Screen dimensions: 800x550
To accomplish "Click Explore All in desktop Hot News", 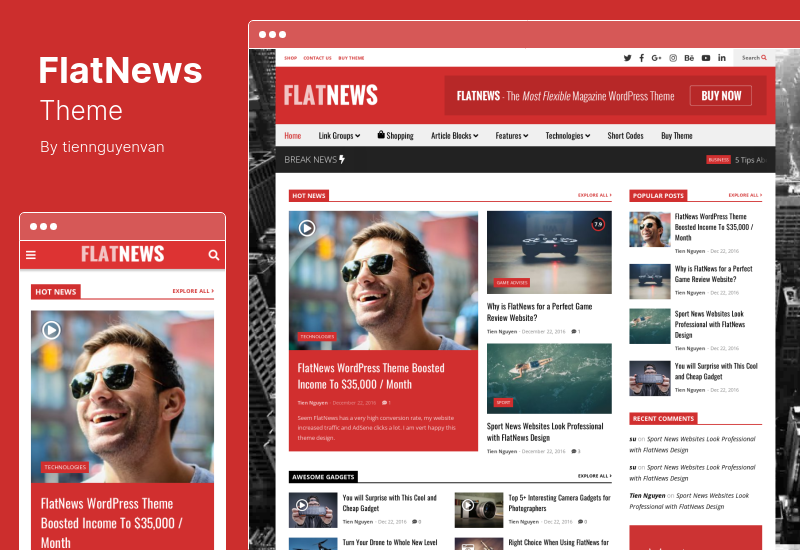I will 594,195.
